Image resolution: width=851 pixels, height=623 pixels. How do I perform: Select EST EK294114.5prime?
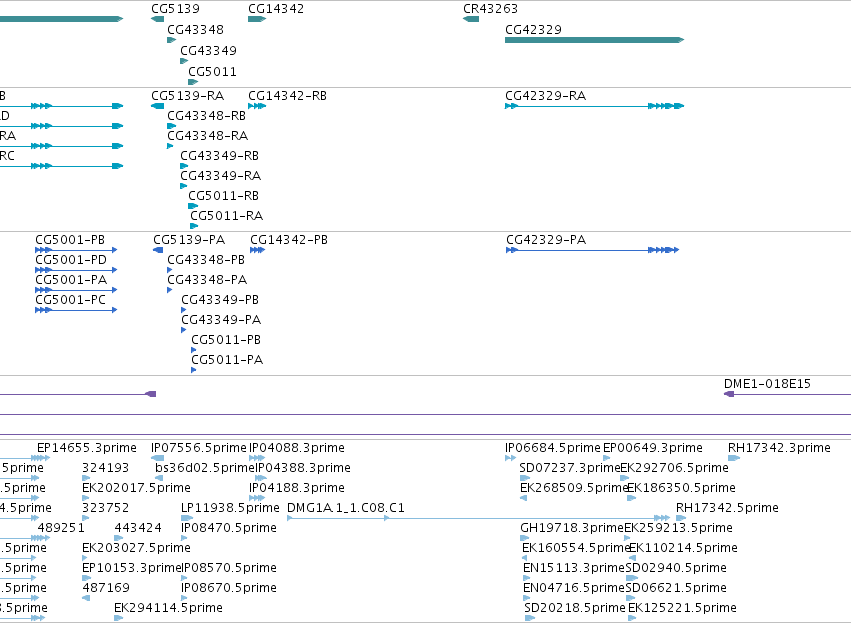point(168,608)
